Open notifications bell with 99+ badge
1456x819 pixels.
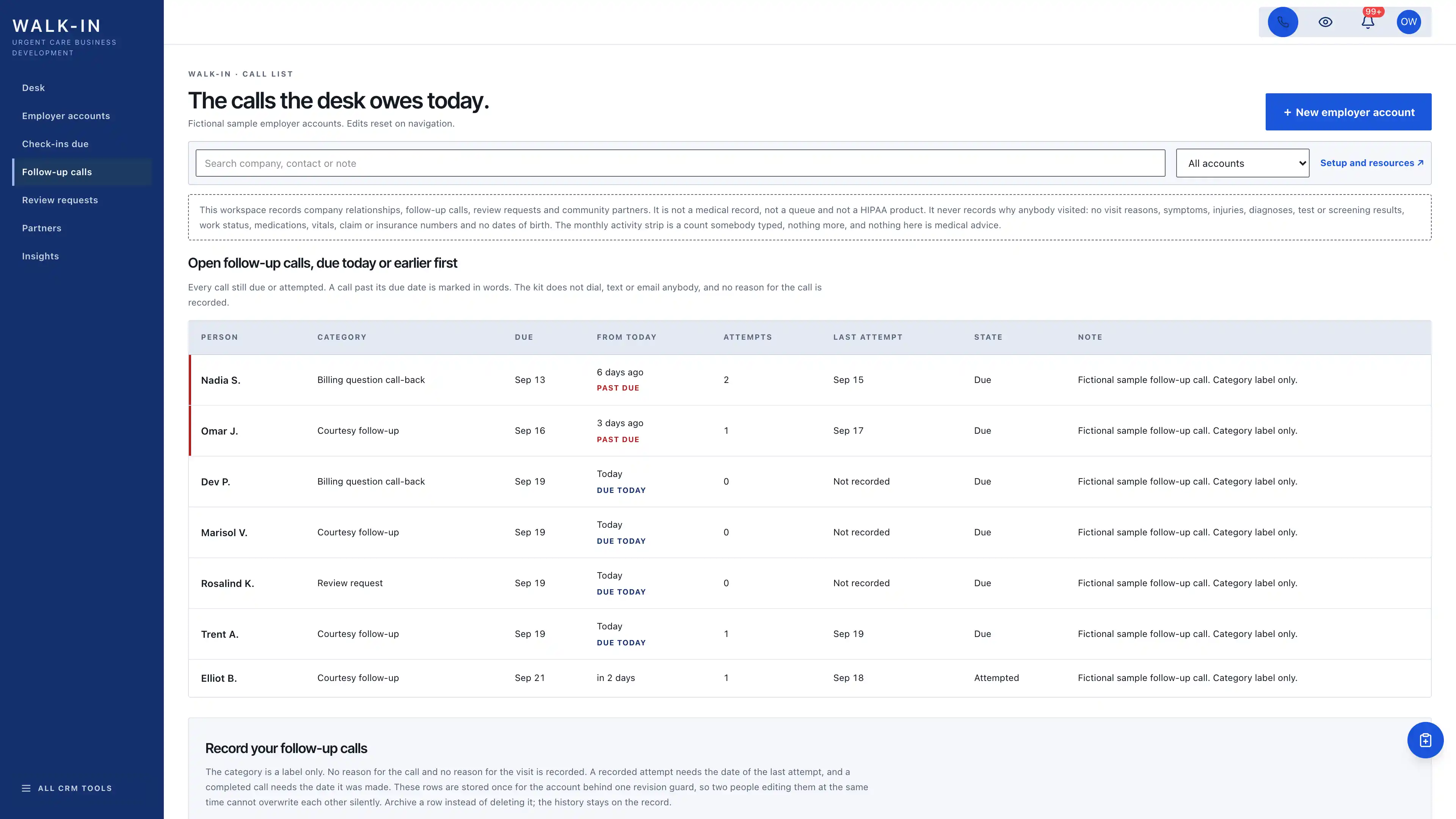[1368, 22]
